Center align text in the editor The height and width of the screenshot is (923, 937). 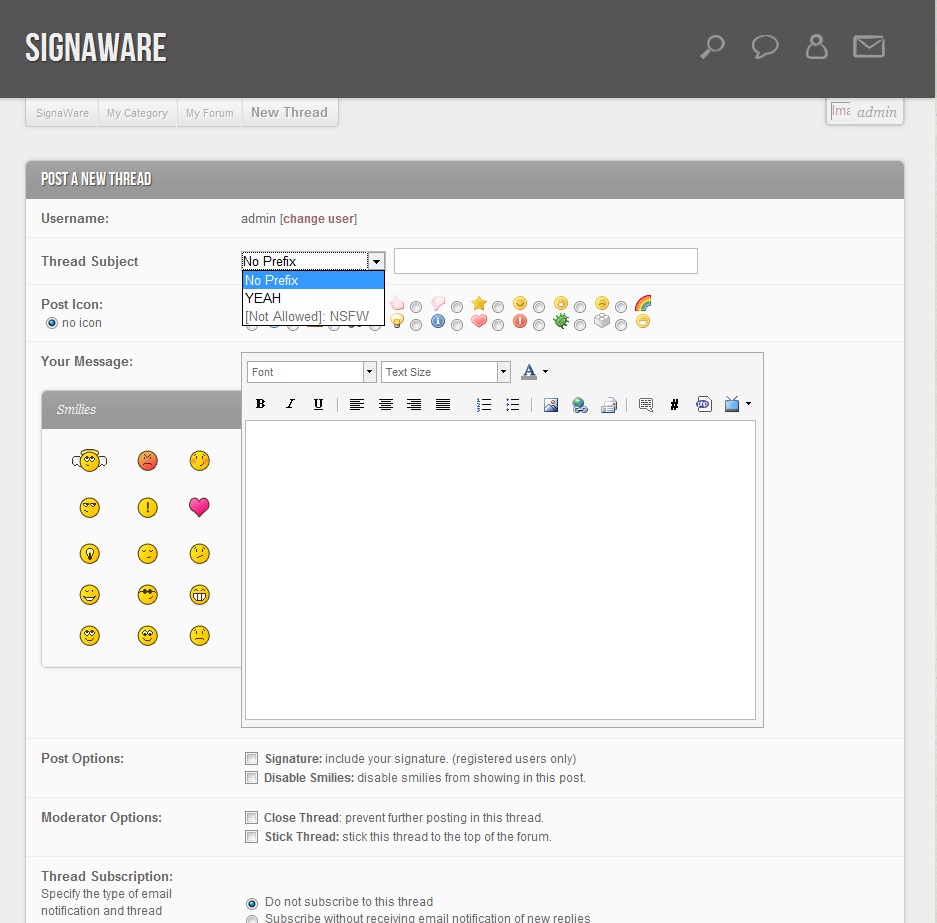pyautogui.click(x=385, y=404)
